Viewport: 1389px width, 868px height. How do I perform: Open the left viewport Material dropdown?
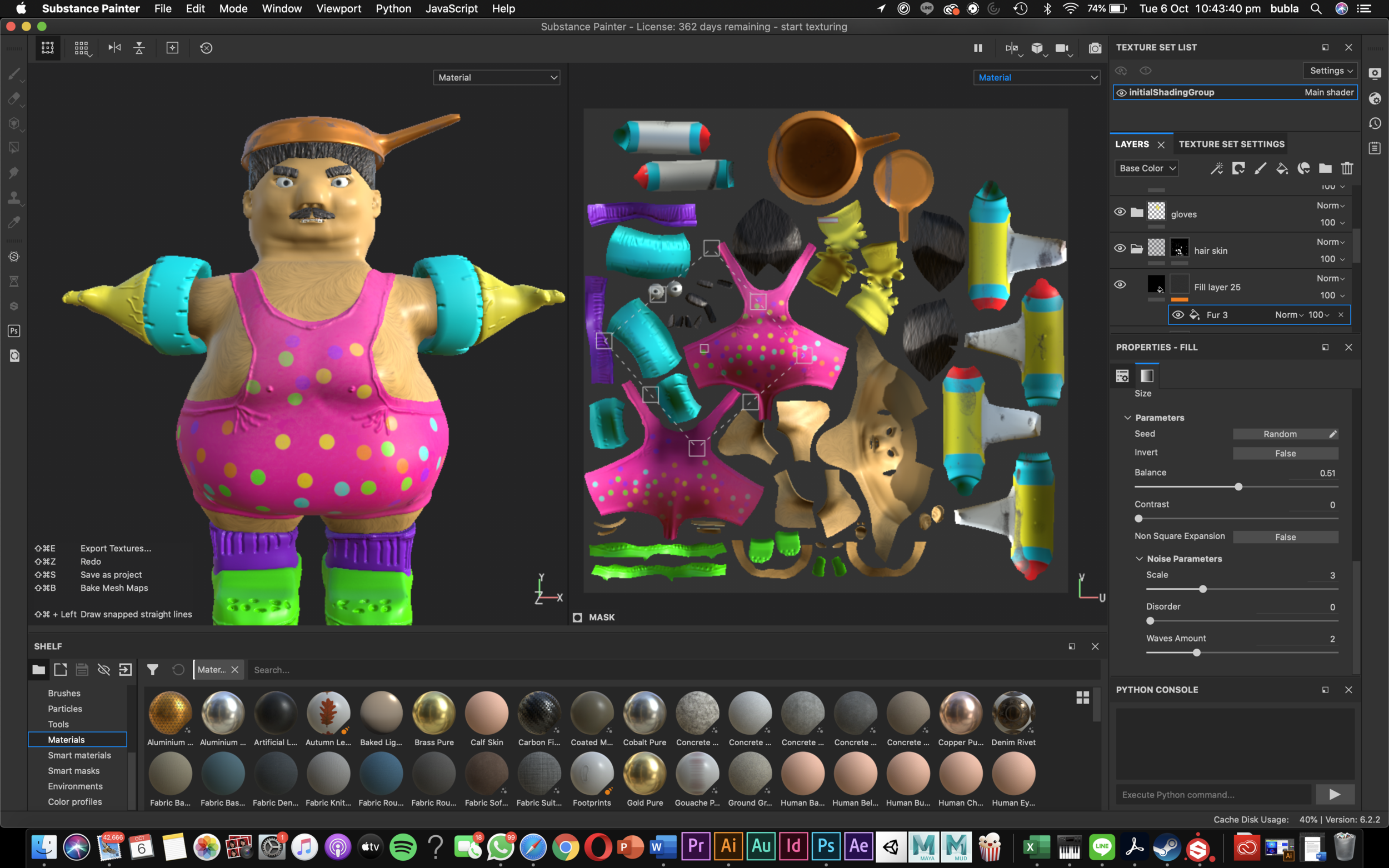(x=496, y=78)
